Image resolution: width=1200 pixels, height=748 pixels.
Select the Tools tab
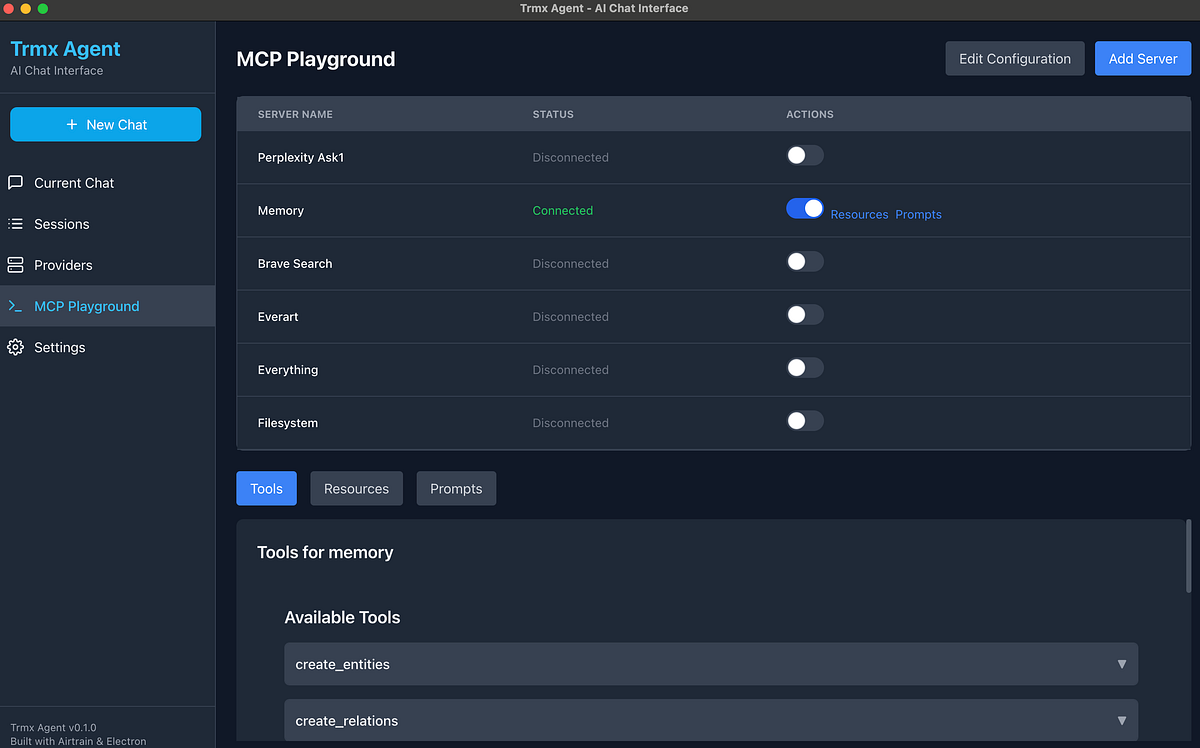[x=266, y=488]
